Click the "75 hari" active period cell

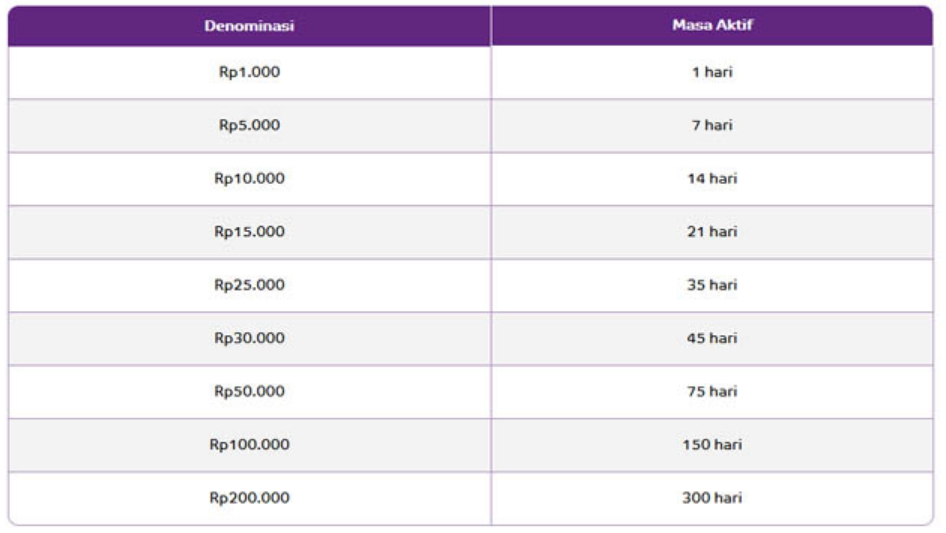712,391
